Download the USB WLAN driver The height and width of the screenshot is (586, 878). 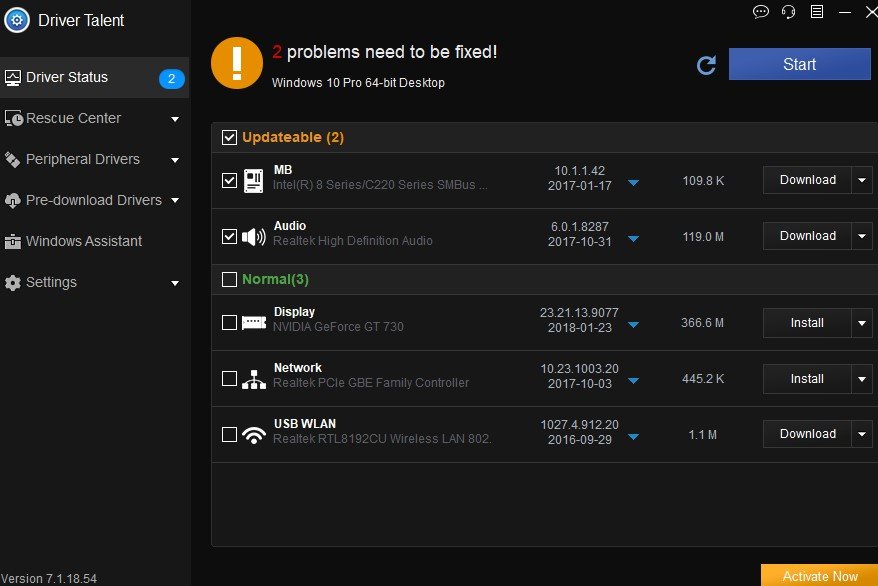coord(807,434)
